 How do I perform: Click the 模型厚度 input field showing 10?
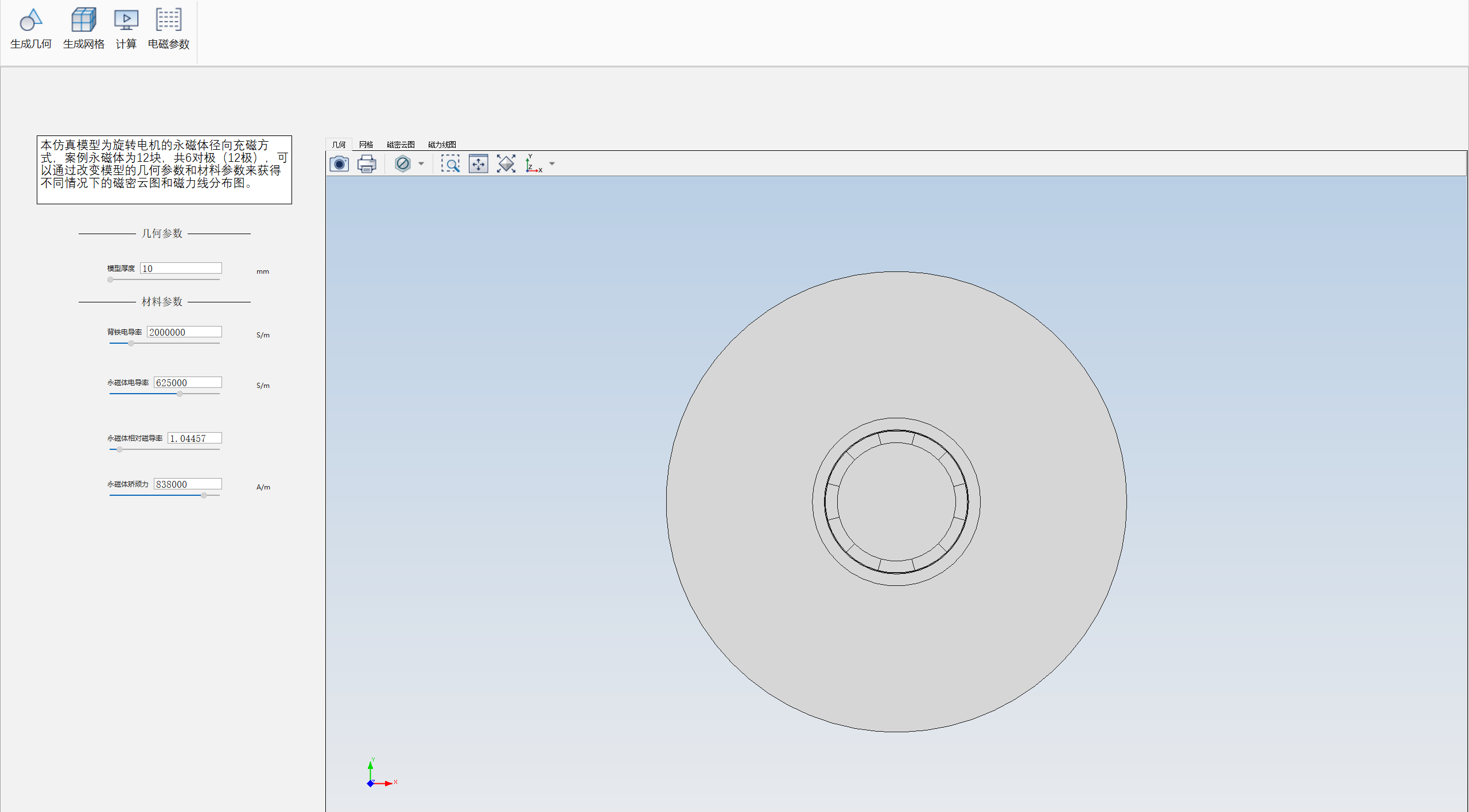181,269
